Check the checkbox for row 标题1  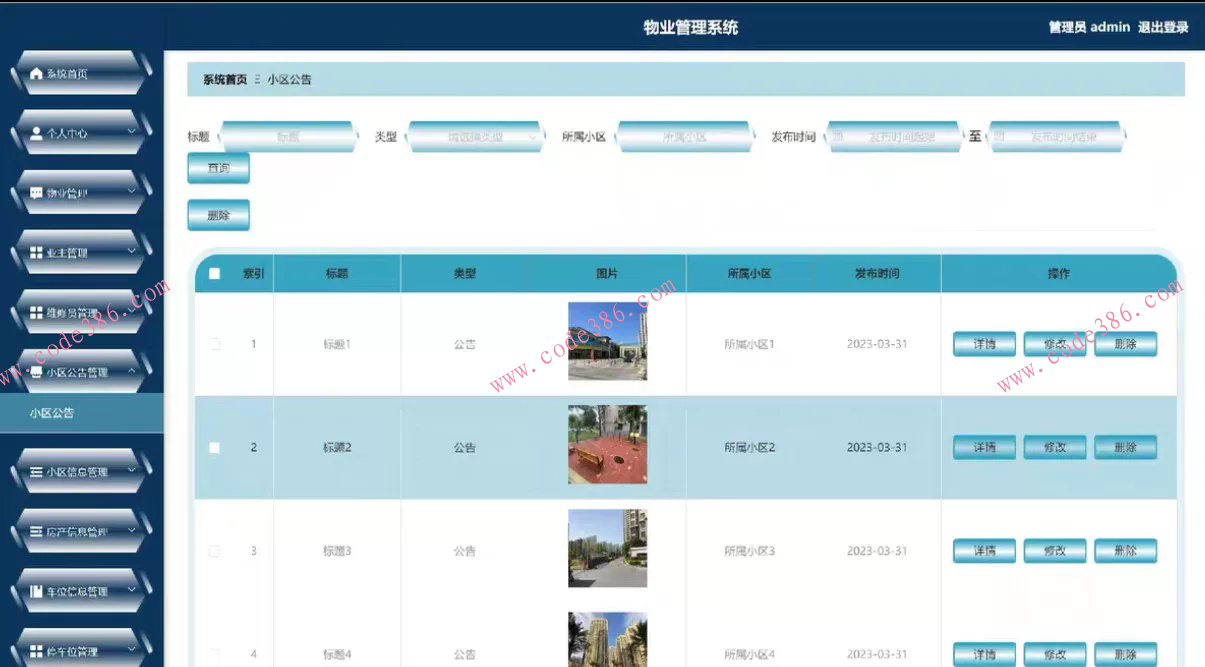pyautogui.click(x=214, y=343)
